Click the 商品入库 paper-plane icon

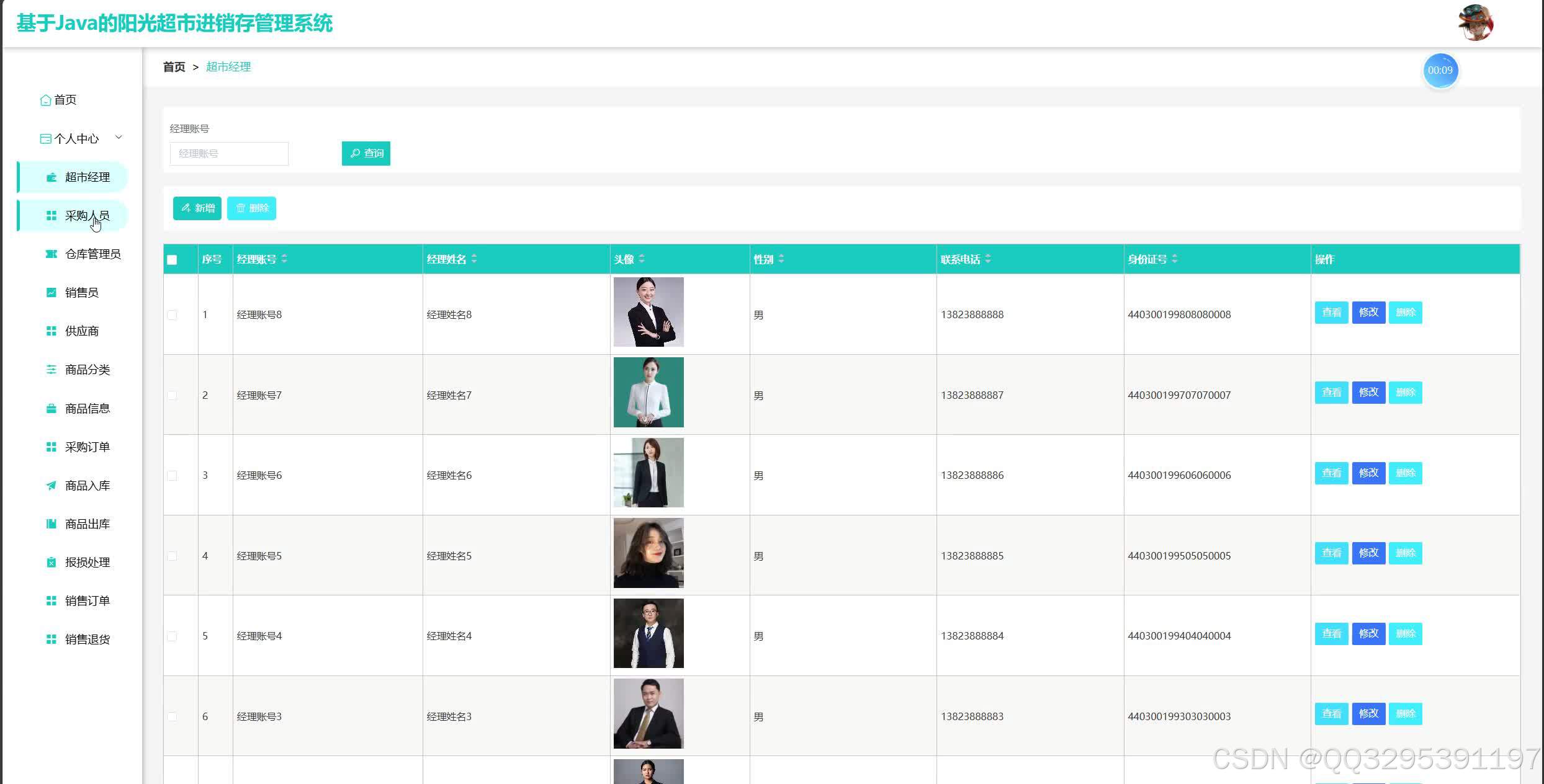click(52, 486)
